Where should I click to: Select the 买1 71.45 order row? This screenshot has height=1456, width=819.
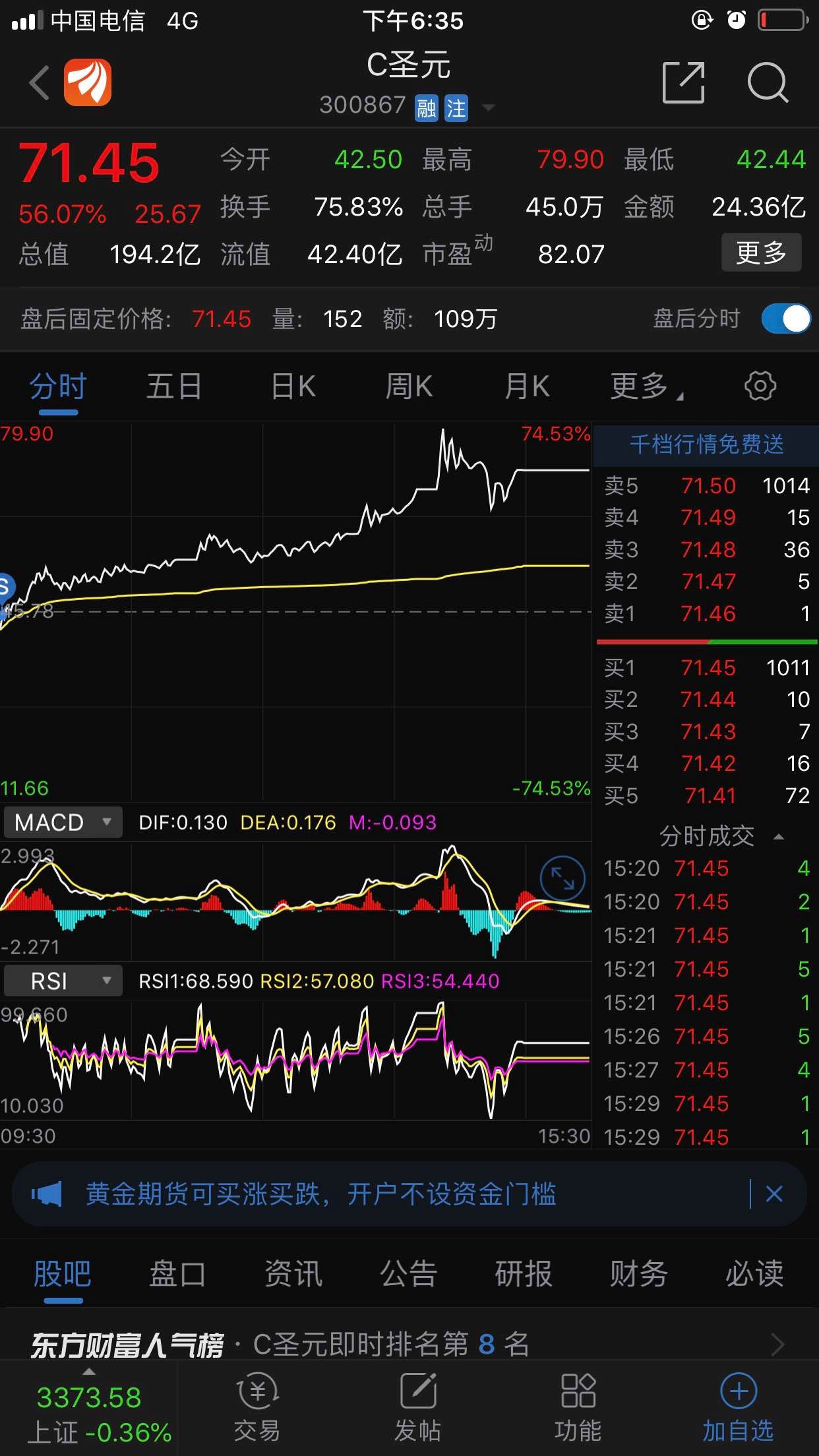coord(706,667)
